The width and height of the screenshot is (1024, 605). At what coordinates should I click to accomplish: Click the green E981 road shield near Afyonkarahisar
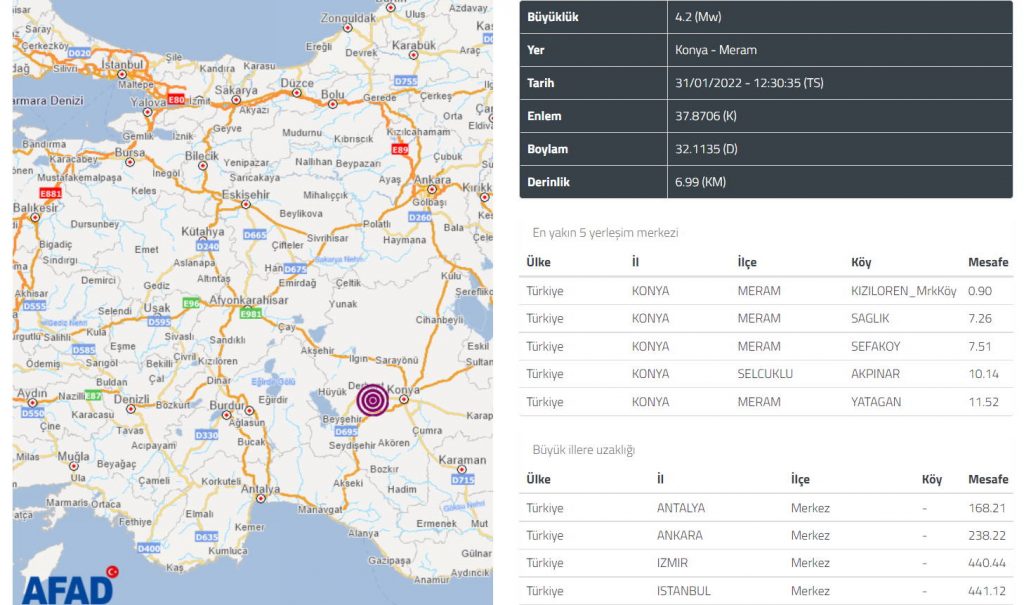[x=251, y=313]
